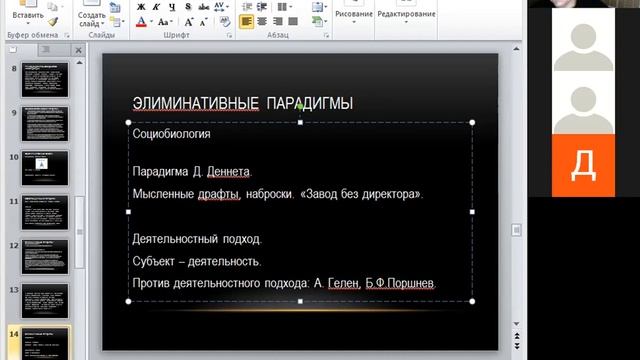Increase font size with larger A icon
Viewport: 640px width, 360px height.
tap(189, 22)
